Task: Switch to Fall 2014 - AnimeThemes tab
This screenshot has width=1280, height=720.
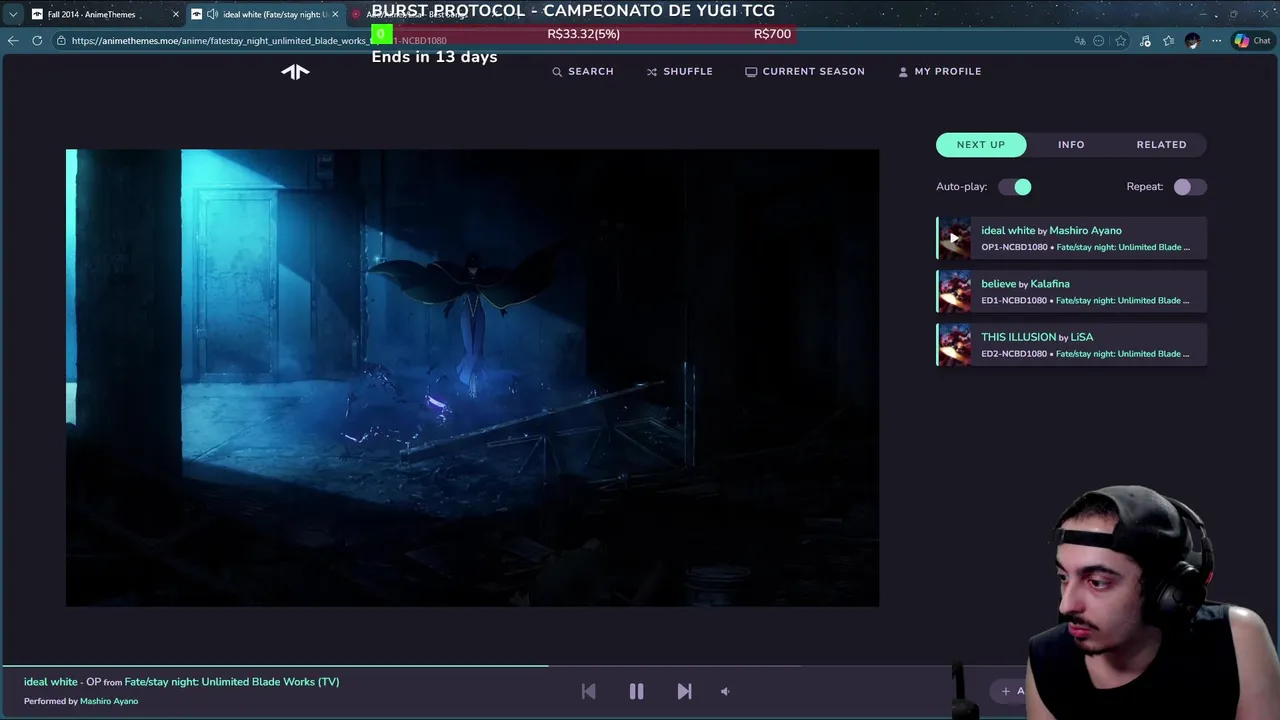Action: click(x=92, y=14)
